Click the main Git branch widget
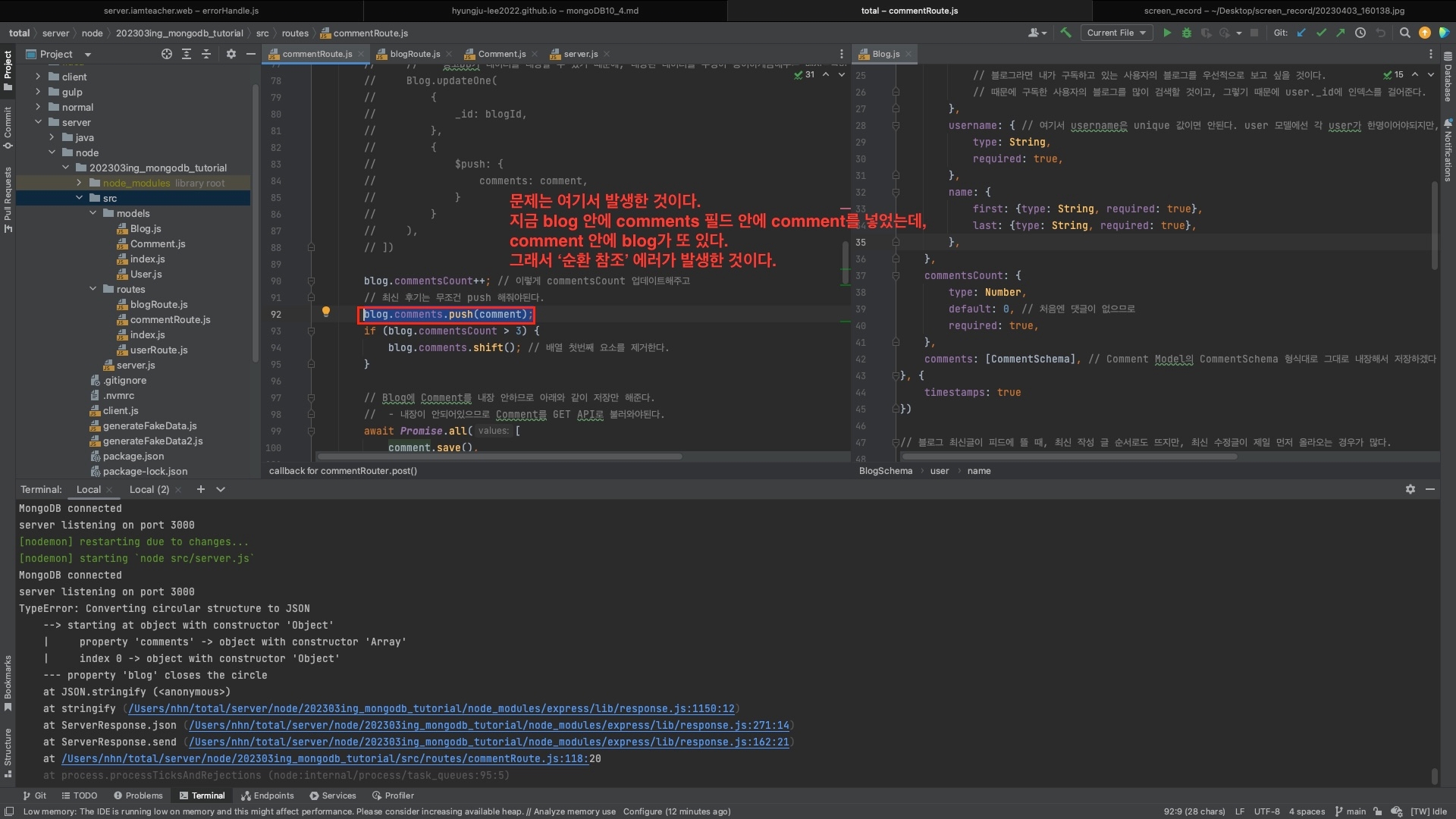 [1350, 811]
